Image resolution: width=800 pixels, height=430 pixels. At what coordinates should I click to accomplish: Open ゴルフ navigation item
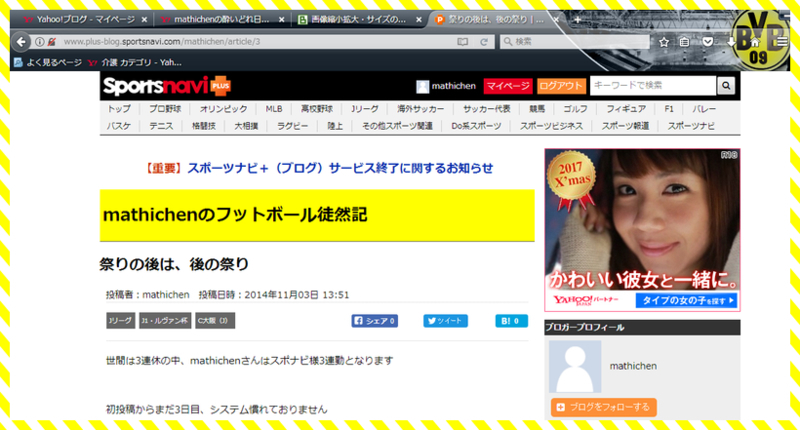[x=576, y=109]
